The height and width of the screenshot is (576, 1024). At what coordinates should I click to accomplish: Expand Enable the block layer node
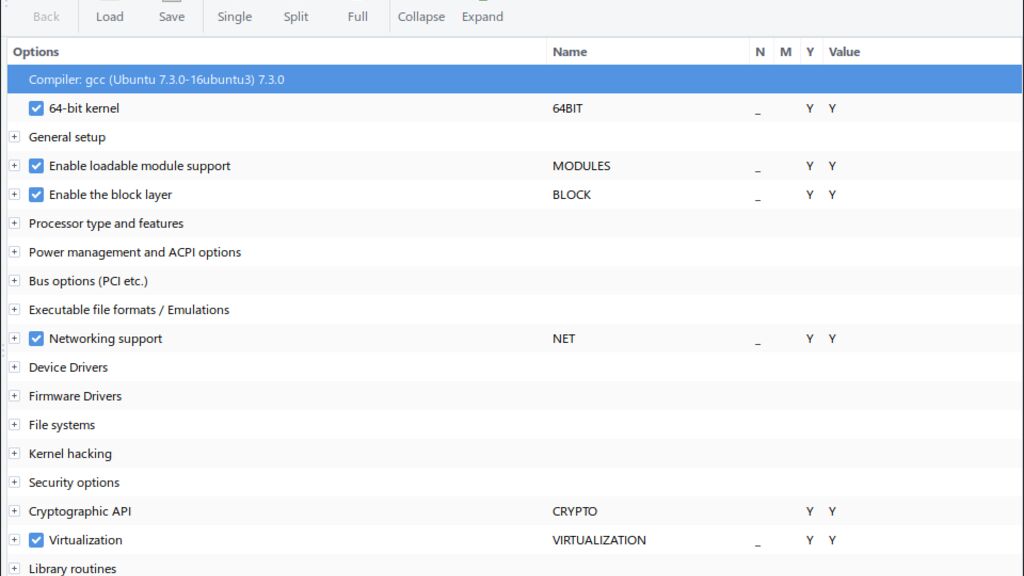[14, 195]
